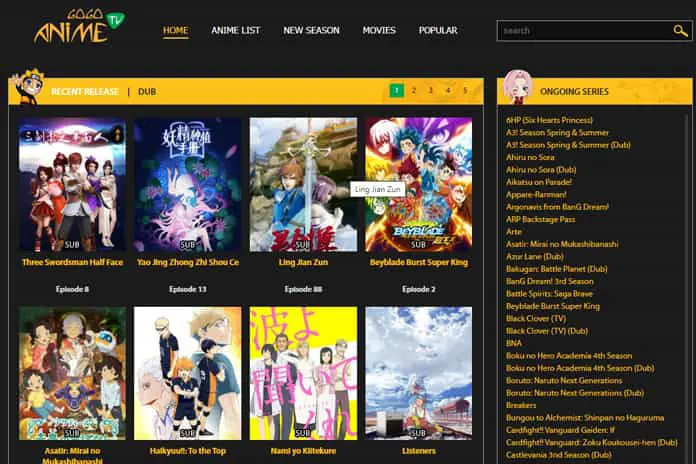Viewport: 696px width, 464px height.
Task: Open Boruto: Naruto Next Generations (Dub)
Action: click(575, 393)
